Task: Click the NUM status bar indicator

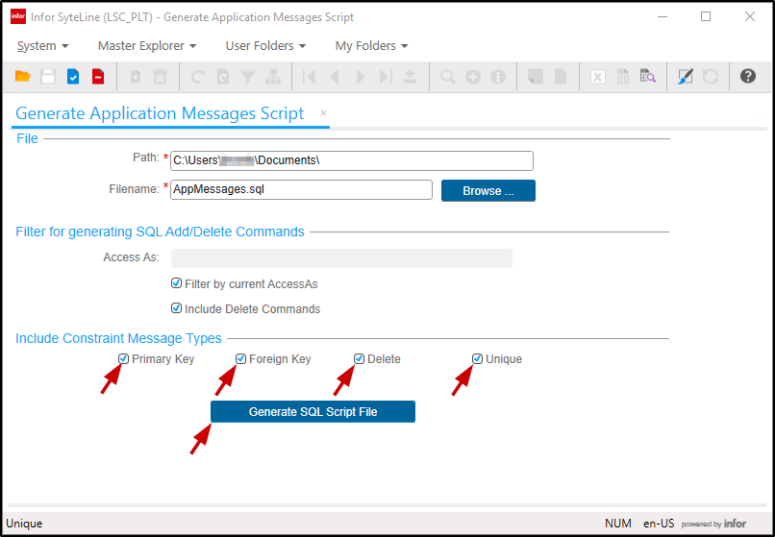Action: coord(618,523)
